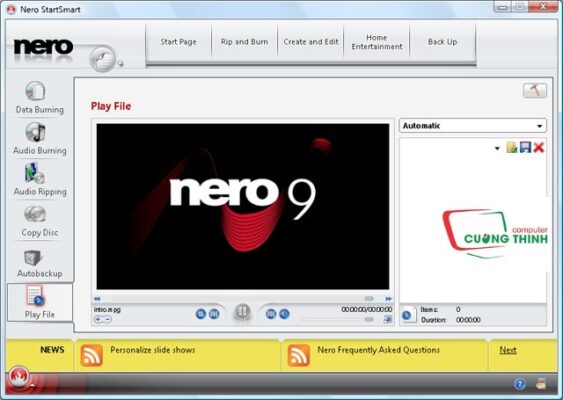563x400 pixels.
Task: Minimize the Nero StartSmart window
Action: tap(503, 6)
